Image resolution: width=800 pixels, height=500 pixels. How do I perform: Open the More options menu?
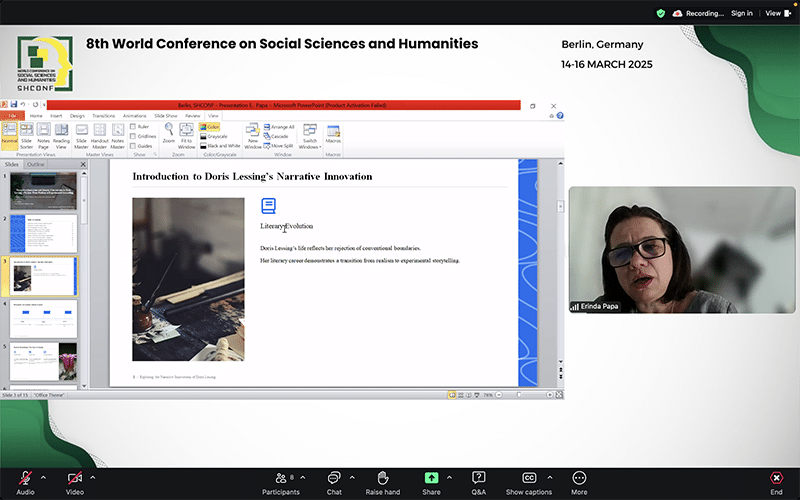click(x=579, y=478)
